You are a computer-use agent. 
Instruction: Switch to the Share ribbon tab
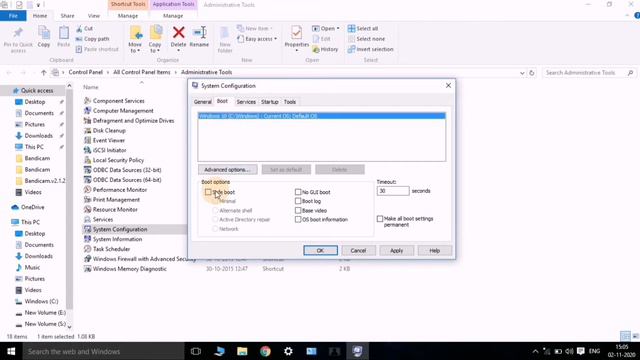pyautogui.click(x=67, y=16)
